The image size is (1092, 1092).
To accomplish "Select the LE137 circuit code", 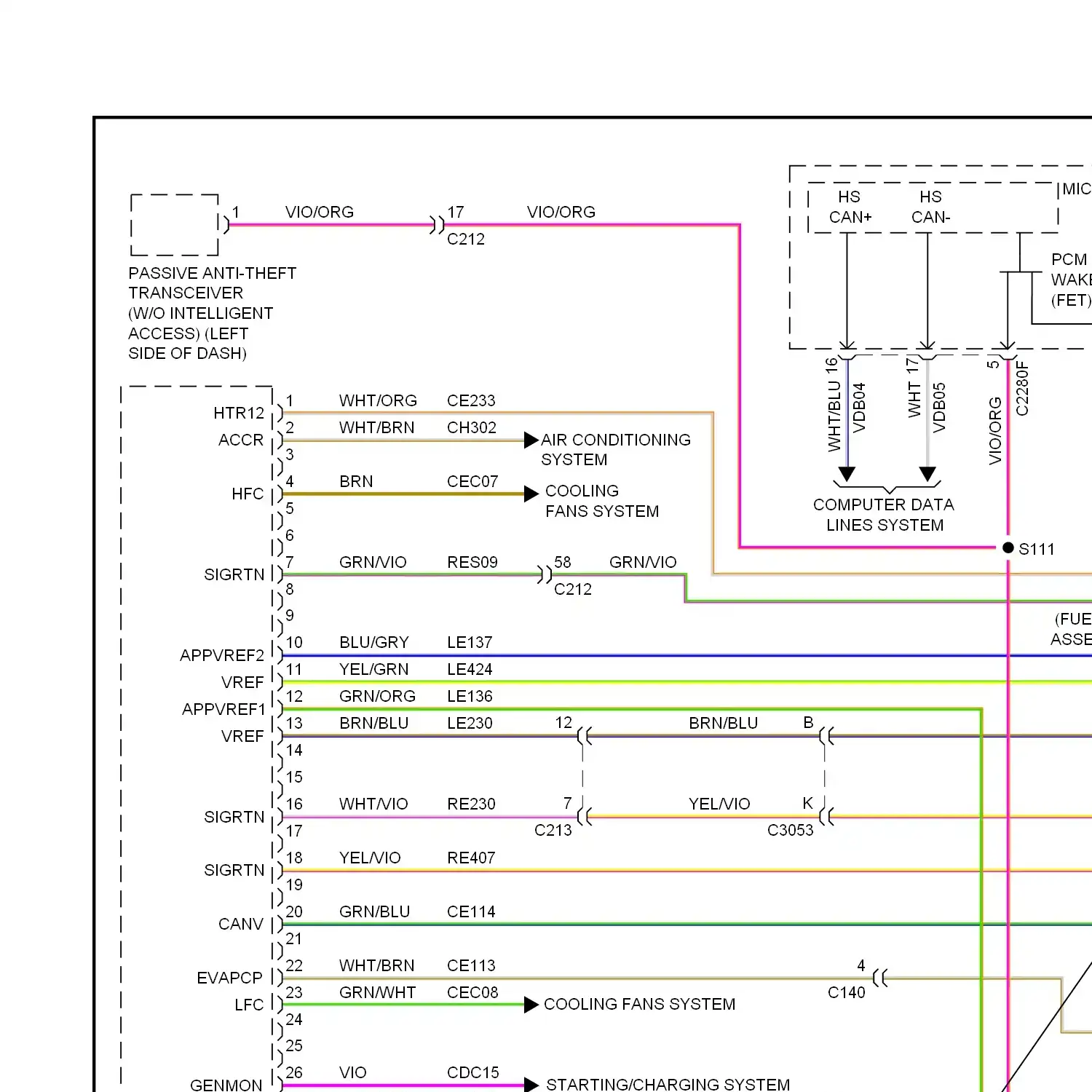I will click(470, 643).
